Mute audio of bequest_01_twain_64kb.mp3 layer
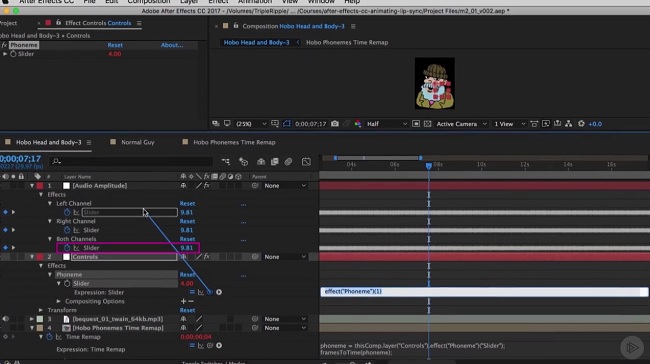 pyautogui.click(x=5, y=319)
